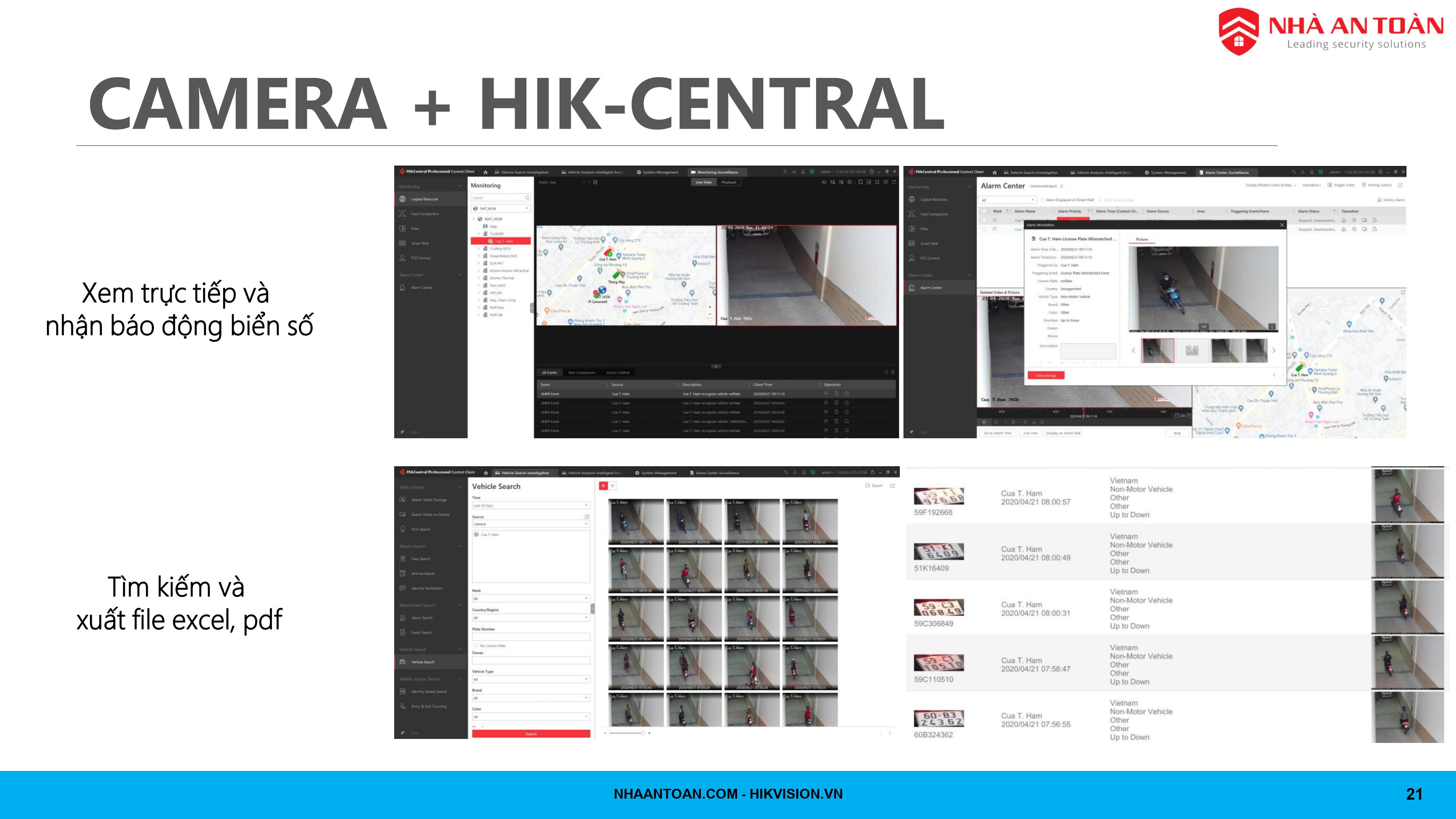Image resolution: width=1456 pixels, height=819 pixels.
Task: Switch to the Playback tab
Action: pos(729,183)
